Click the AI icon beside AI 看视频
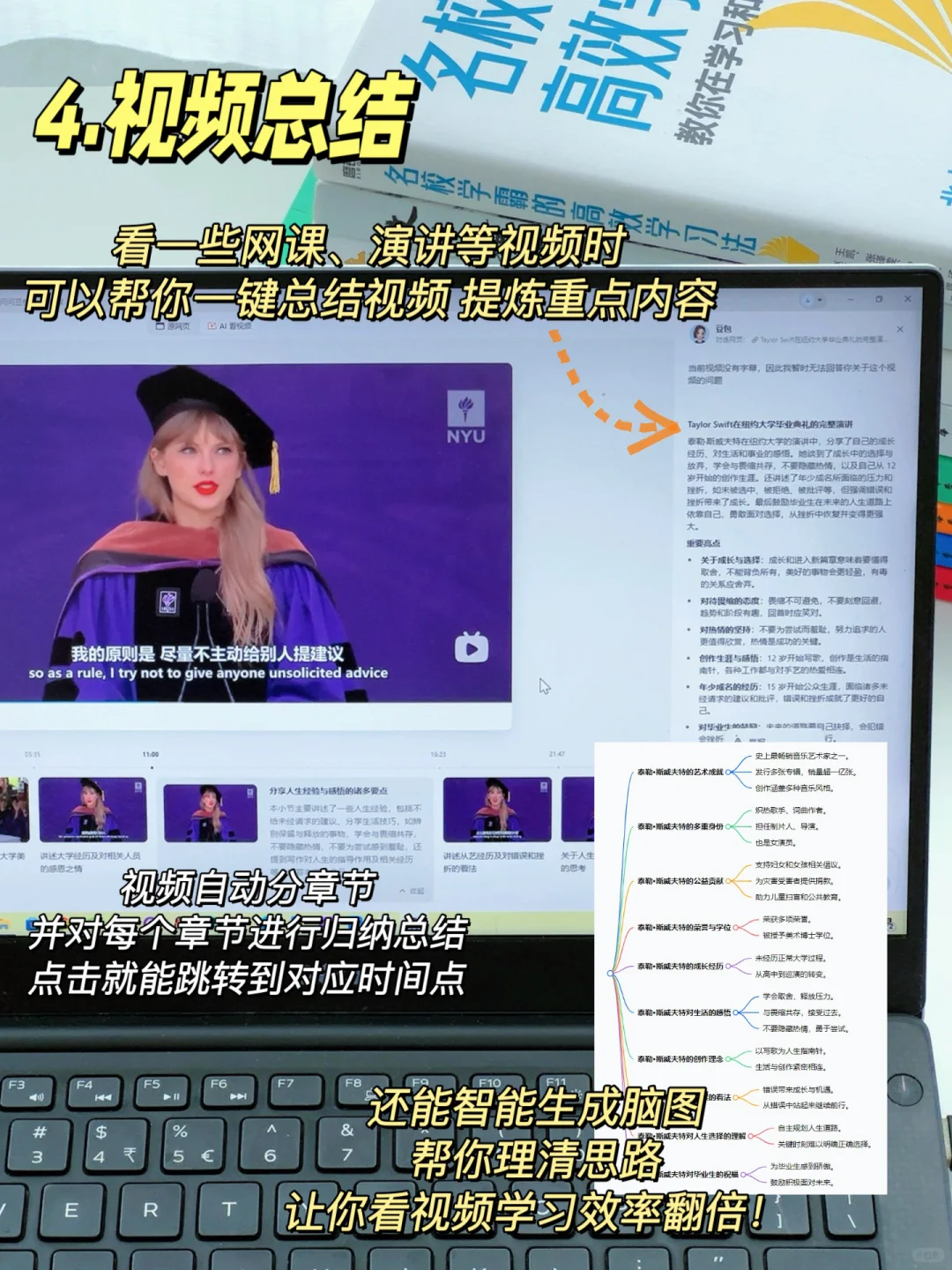This screenshot has height=1270, width=952. tap(212, 325)
